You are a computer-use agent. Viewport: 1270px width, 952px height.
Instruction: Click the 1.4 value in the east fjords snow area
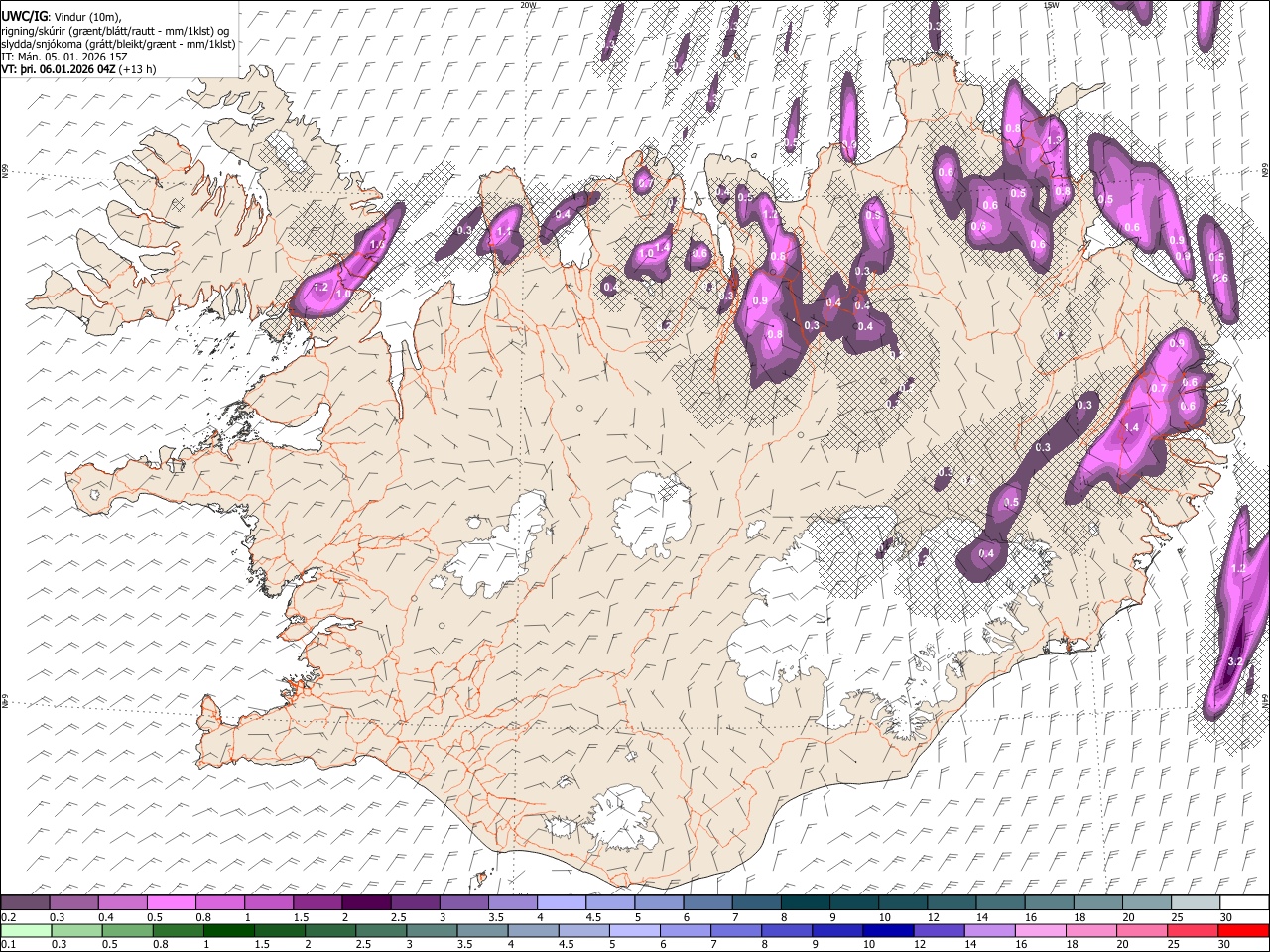(x=1131, y=427)
